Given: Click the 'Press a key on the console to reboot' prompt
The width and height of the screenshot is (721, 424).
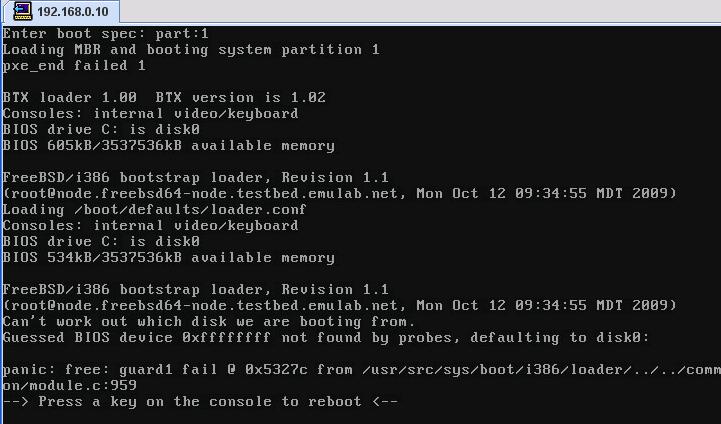Looking at the screenshot, I should point(200,401).
